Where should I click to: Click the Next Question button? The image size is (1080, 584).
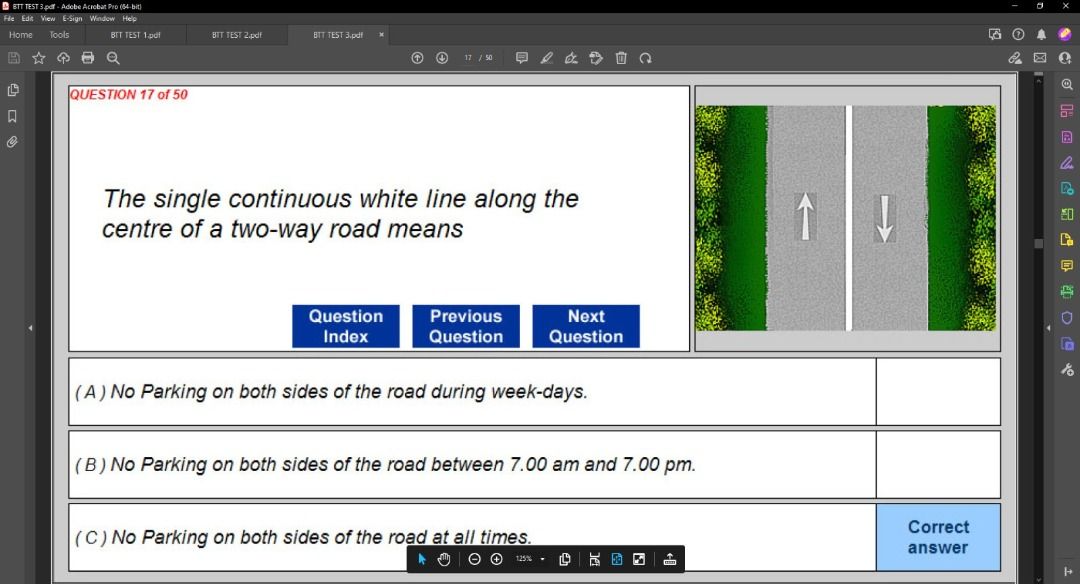(585, 326)
